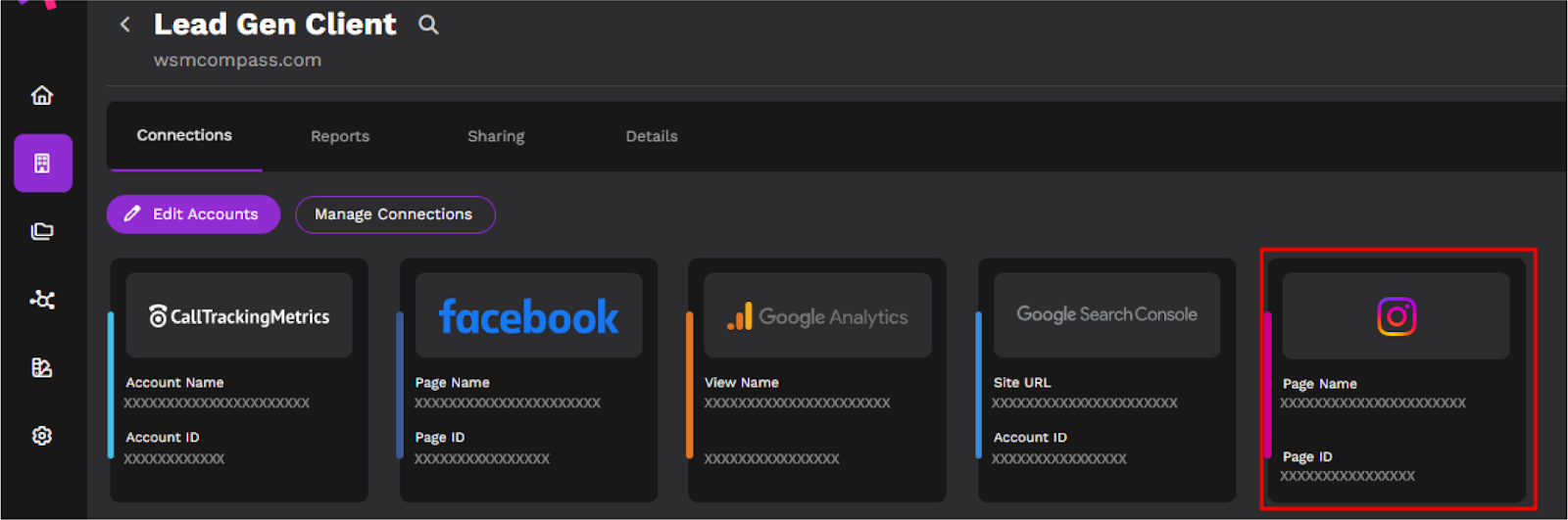Select the CallTrackingMetrics connection card
Screen dimensions: 1568x520
pyautogui.click(x=238, y=380)
